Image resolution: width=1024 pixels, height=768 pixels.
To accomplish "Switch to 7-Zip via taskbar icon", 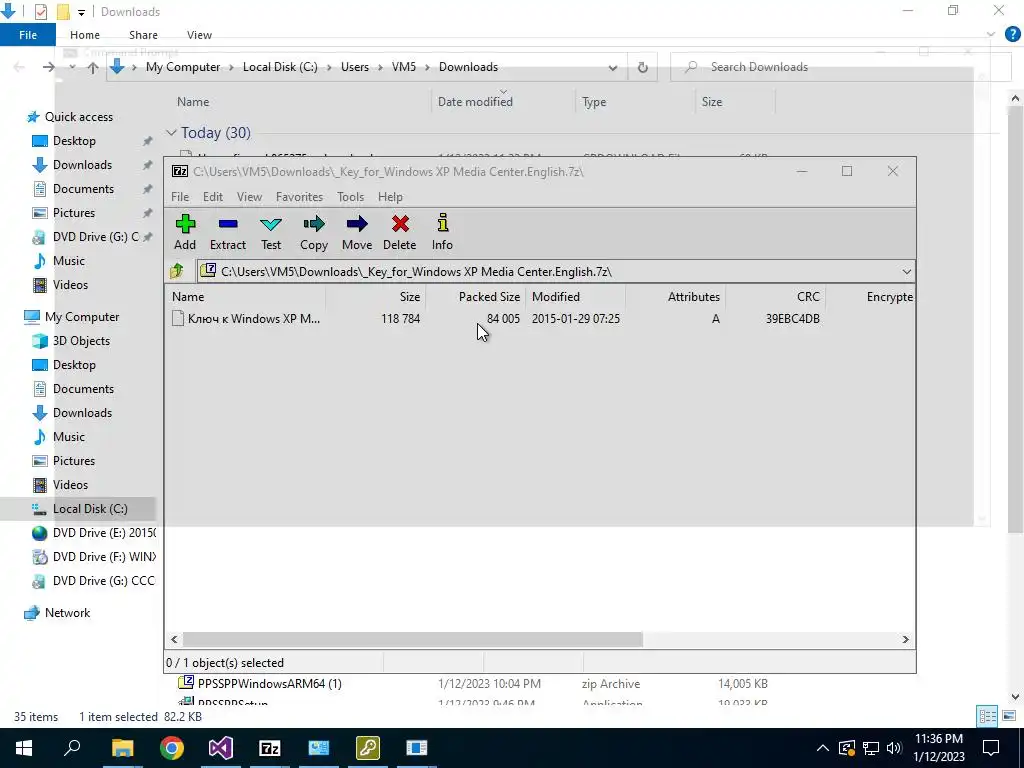I will [x=270, y=748].
